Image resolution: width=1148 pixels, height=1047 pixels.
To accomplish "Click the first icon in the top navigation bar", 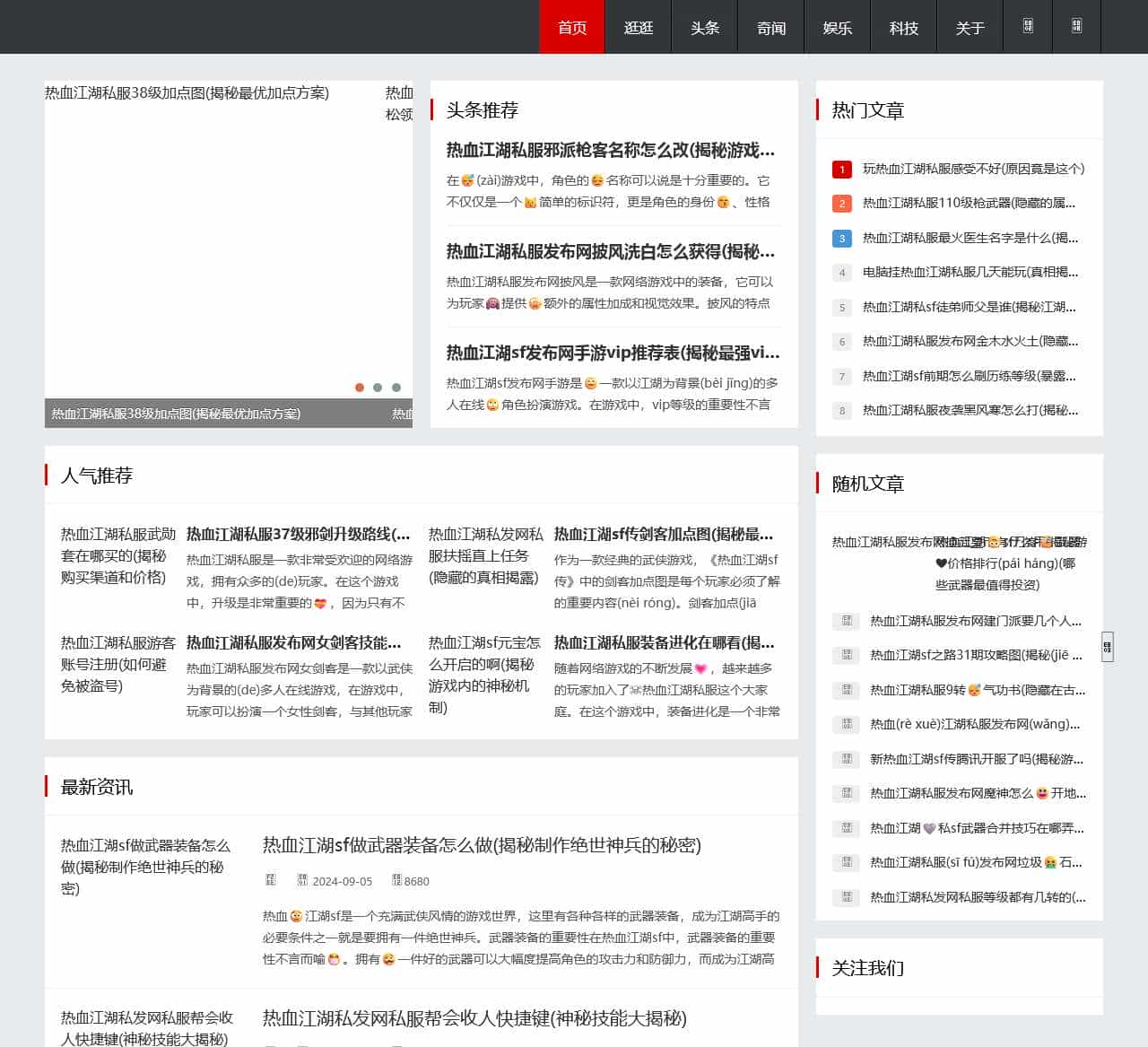I will click(1028, 27).
